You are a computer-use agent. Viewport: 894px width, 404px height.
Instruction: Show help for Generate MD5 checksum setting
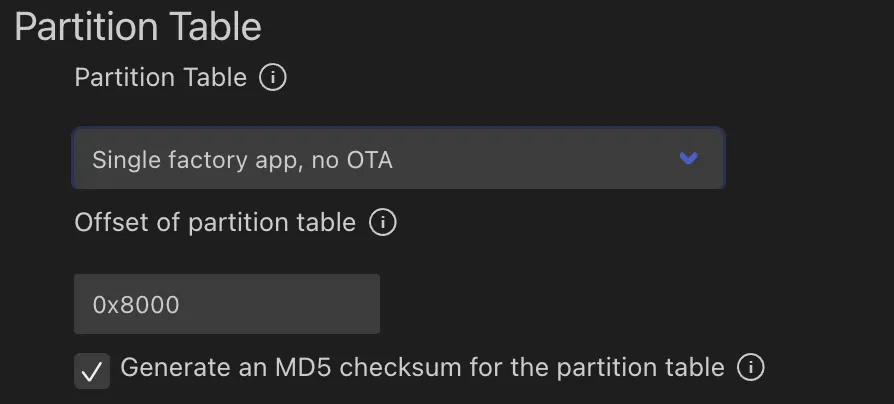click(x=750, y=367)
